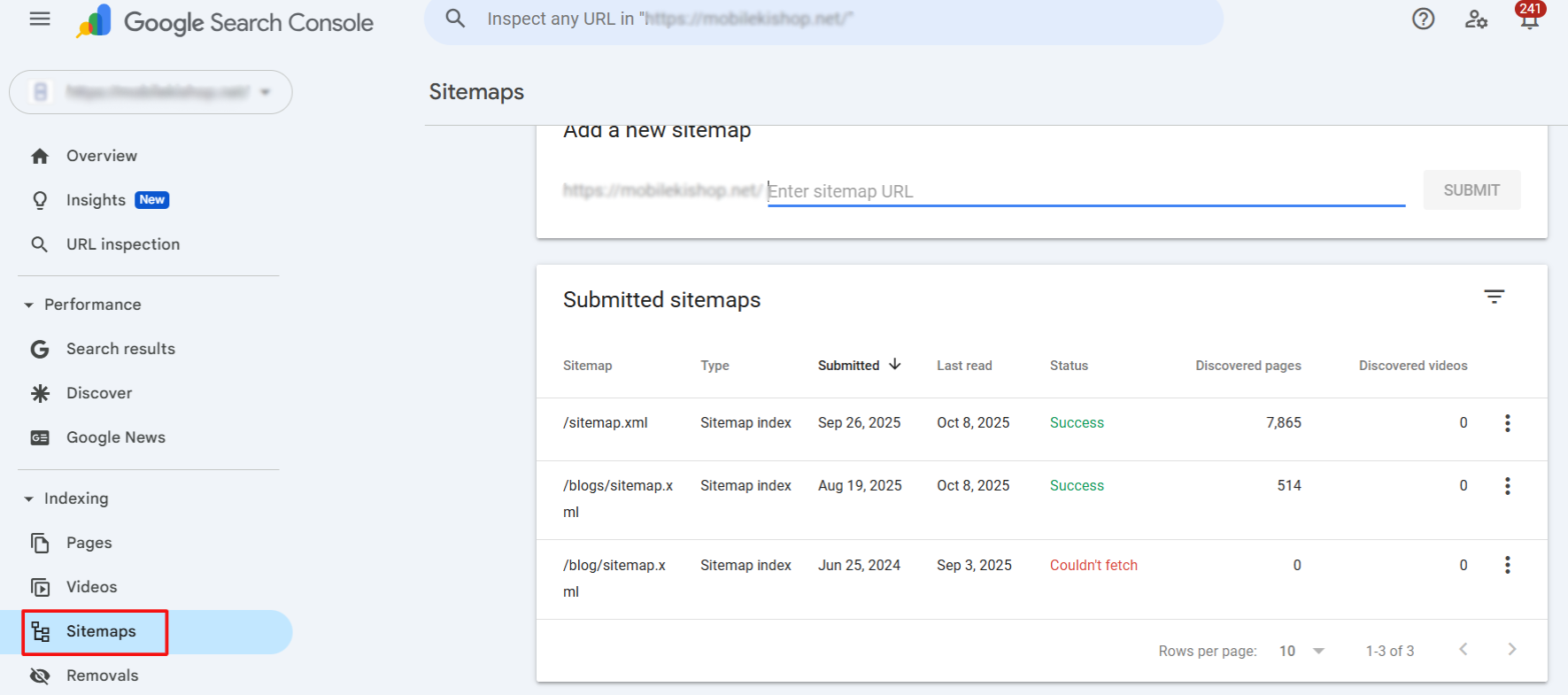Click the /blogs/sitemap.xml sitemap entry
Screen dimensions: 1568x695
coord(618,498)
